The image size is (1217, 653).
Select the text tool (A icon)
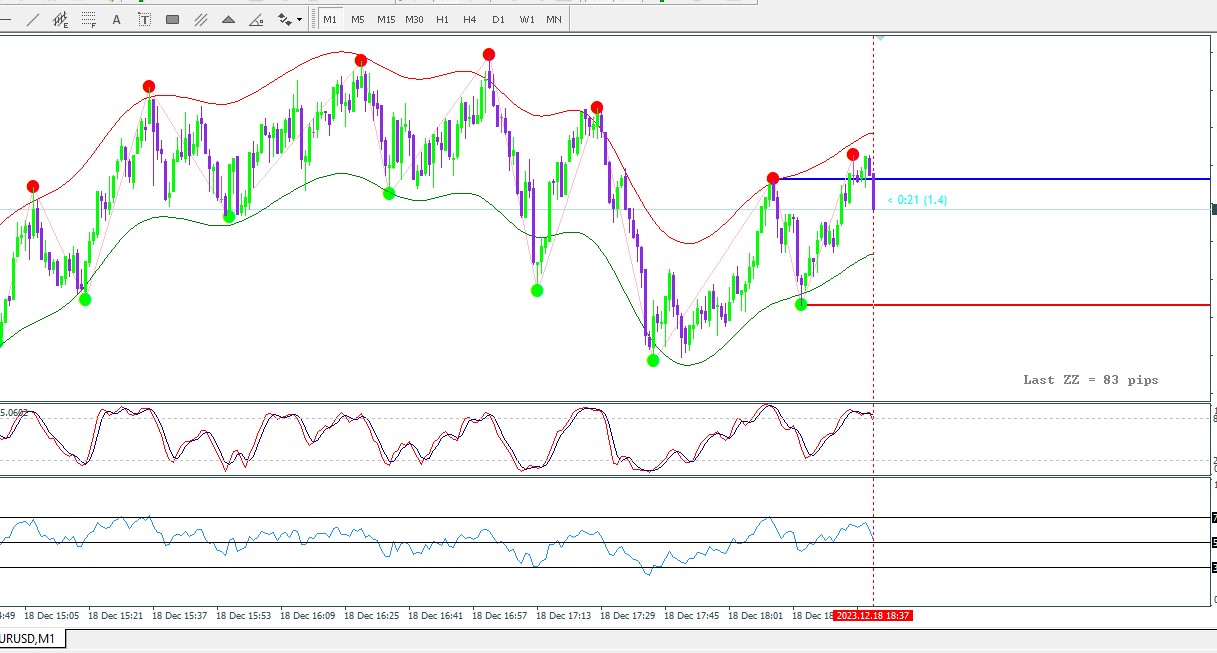116,19
